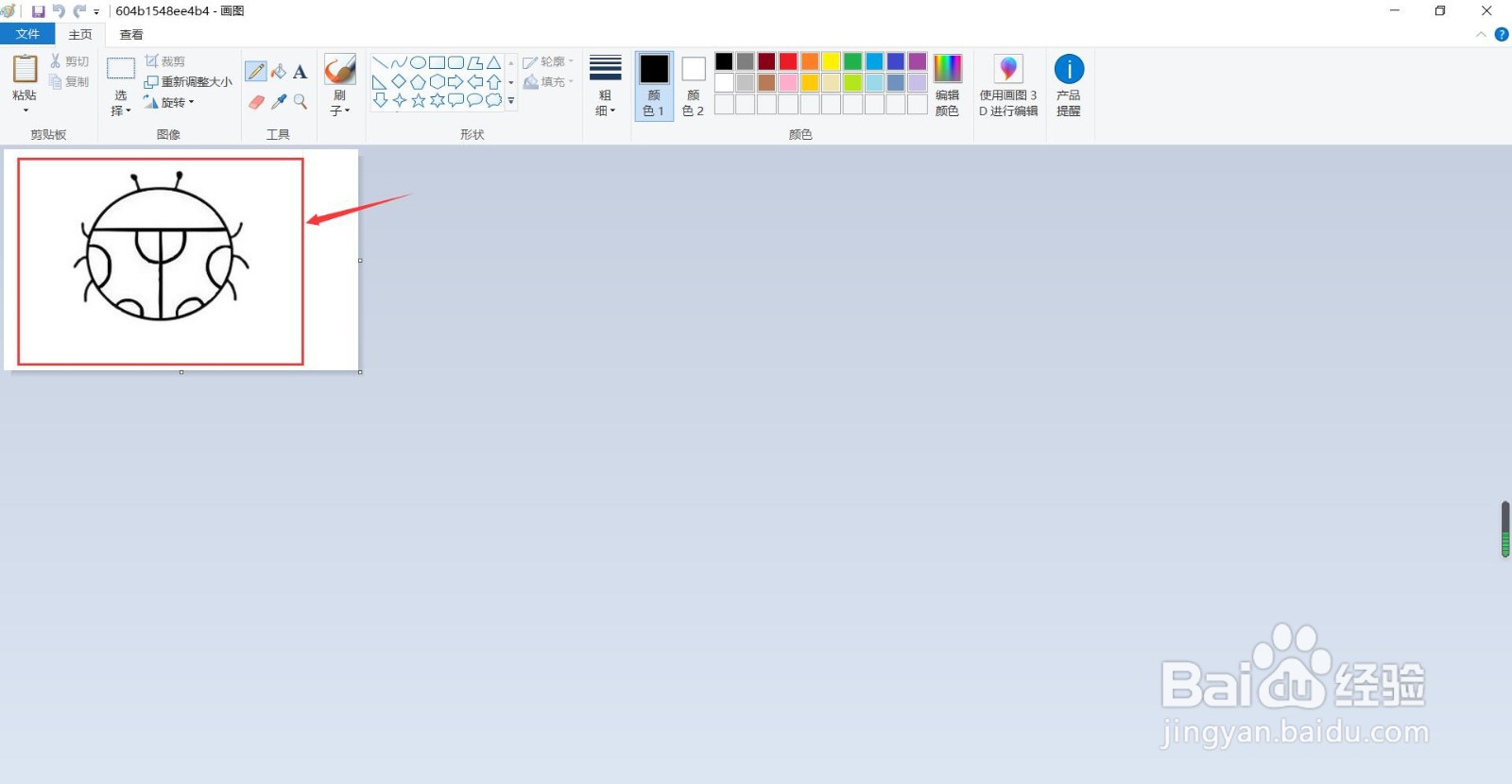This screenshot has width=1512, height=784.
Task: Select the Fill with color bucket tool
Action: click(x=278, y=72)
